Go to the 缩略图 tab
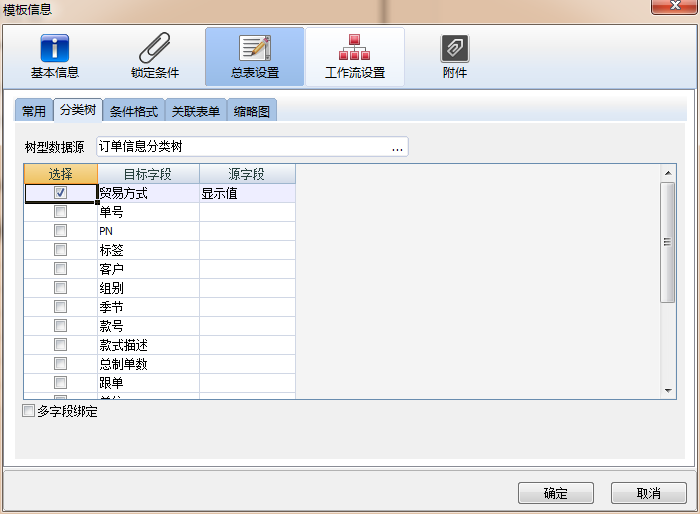Screen dimensions: 700x514 [252, 111]
